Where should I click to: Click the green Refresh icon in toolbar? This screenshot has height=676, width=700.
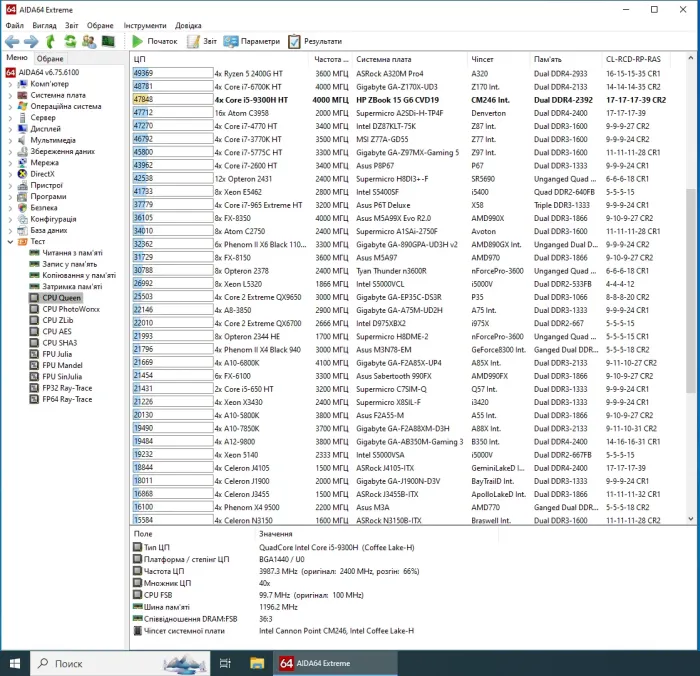click(69, 41)
